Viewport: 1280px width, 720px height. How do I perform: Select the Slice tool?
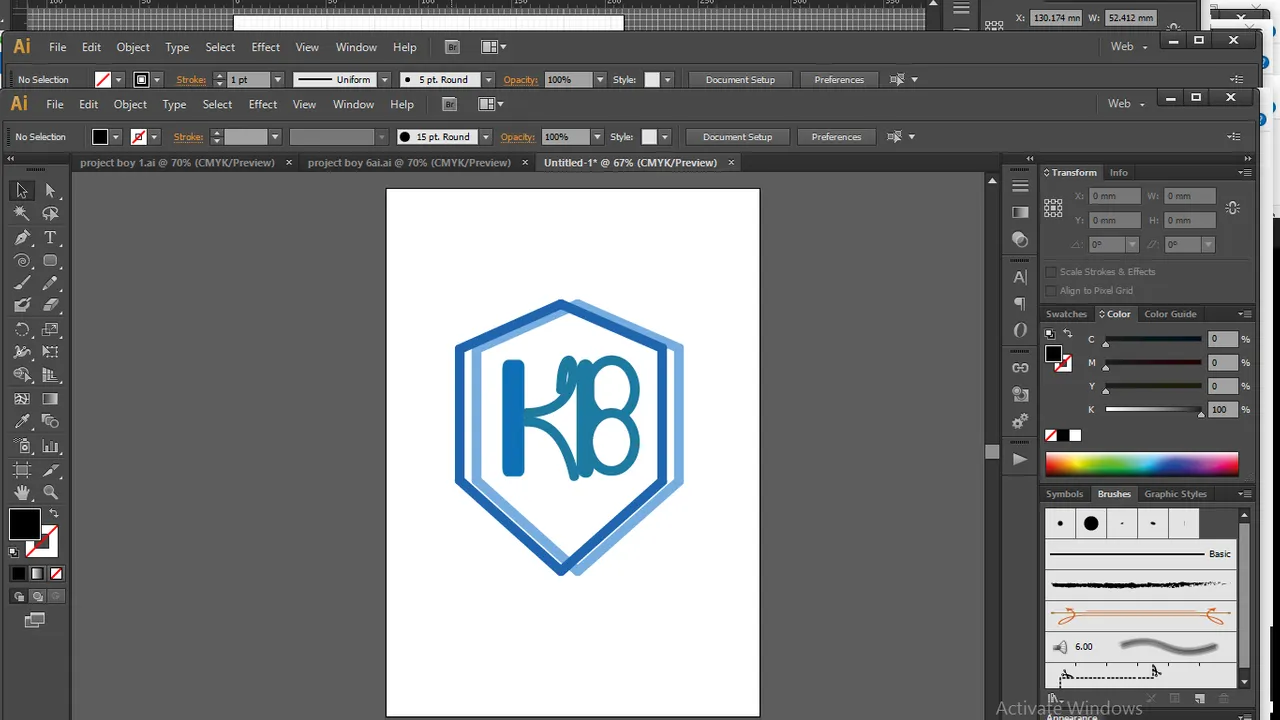tap(51, 470)
